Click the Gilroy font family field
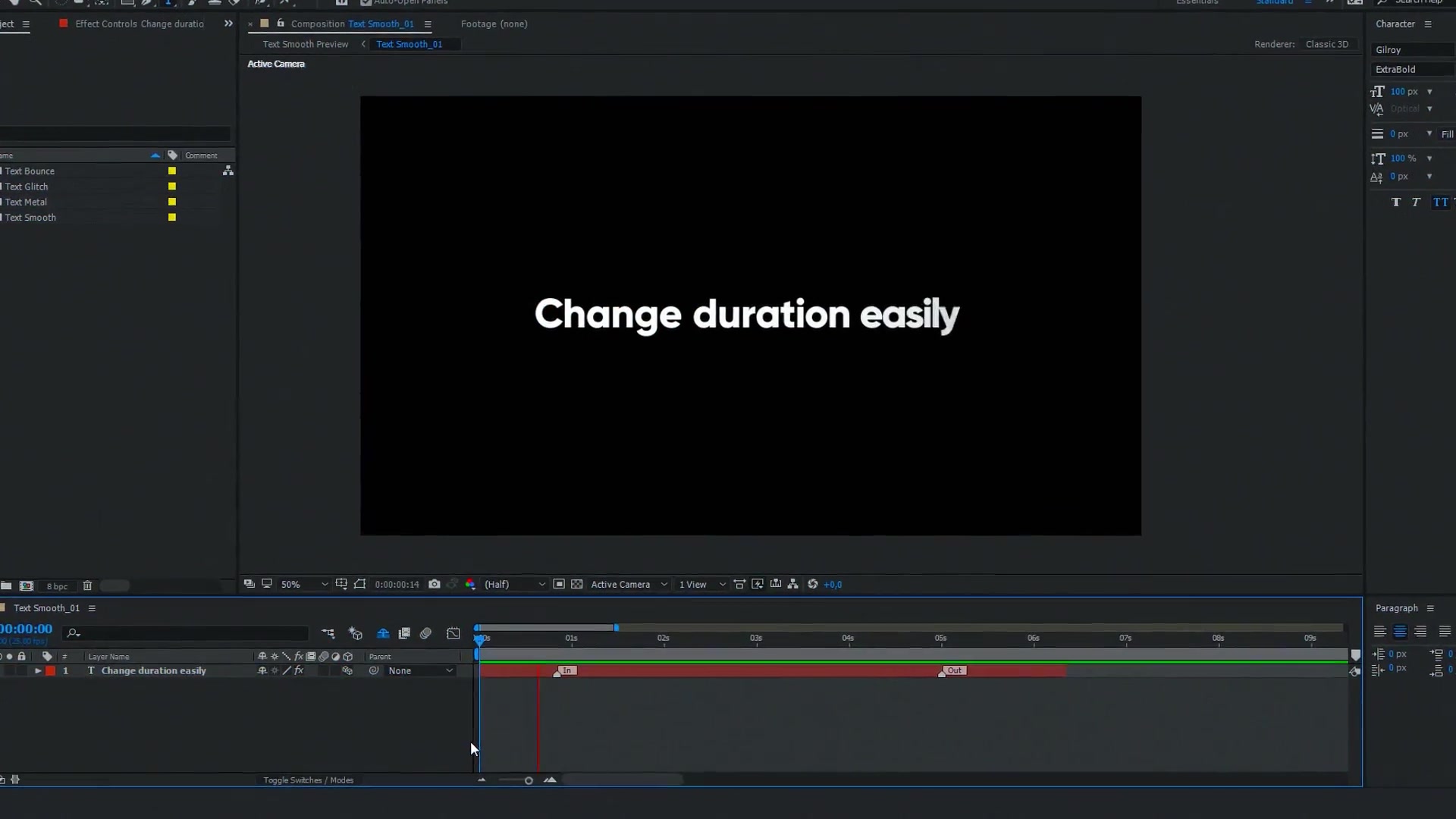Screen dimensions: 1456x819 click(1414, 50)
